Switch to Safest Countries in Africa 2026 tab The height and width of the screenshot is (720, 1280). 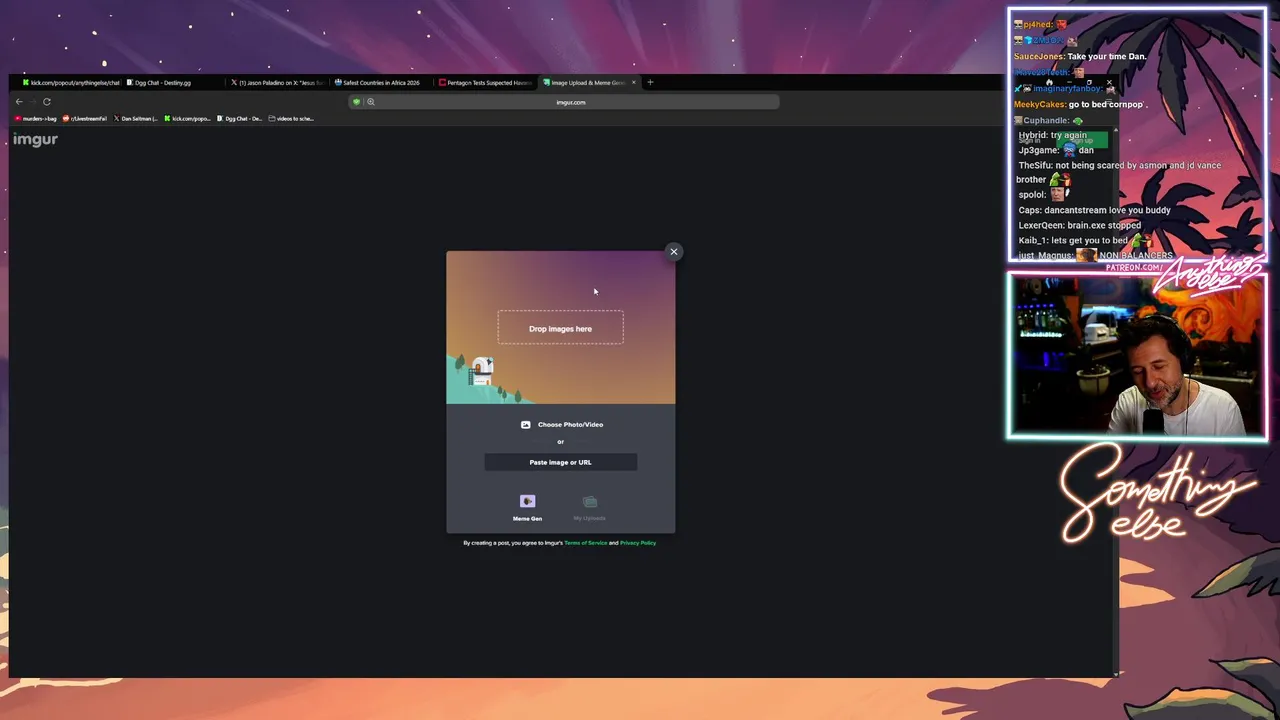[381, 83]
